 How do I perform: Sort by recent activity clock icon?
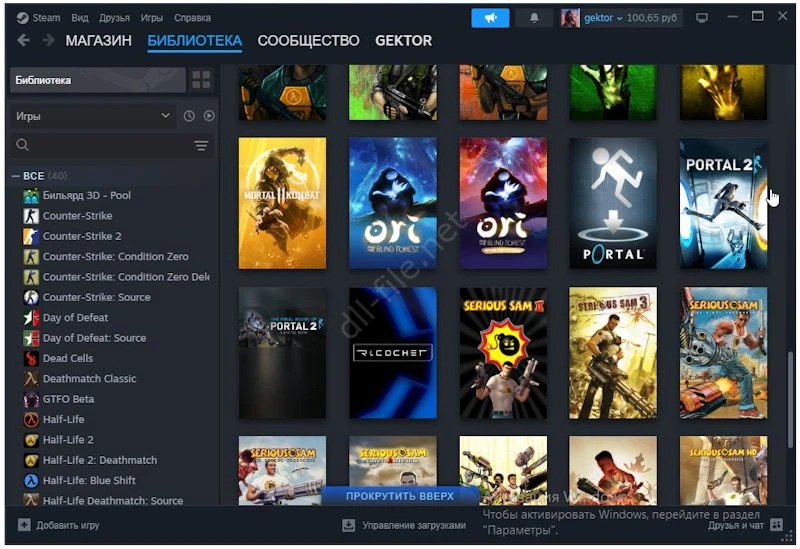pos(189,116)
